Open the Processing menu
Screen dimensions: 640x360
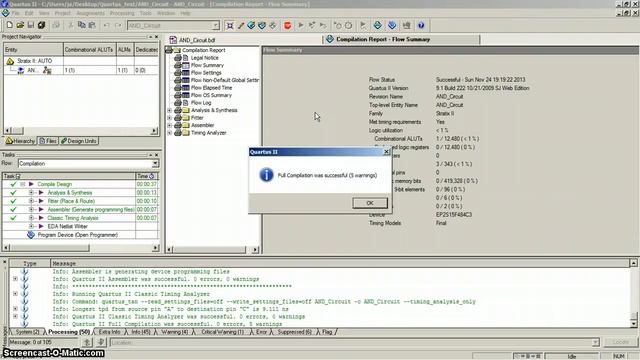(x=122, y=13)
